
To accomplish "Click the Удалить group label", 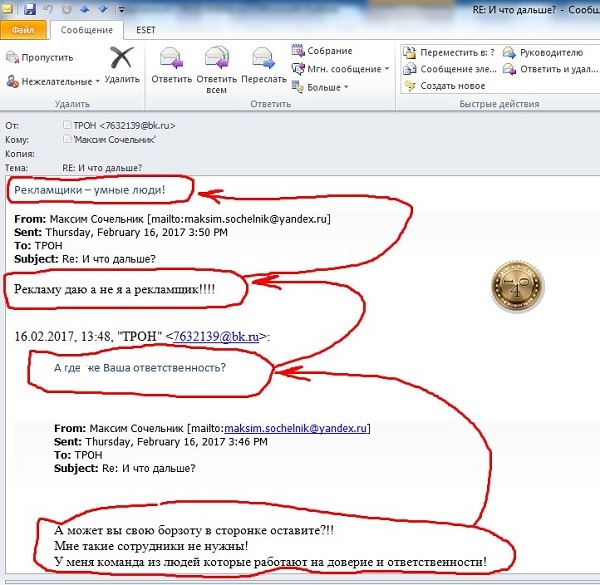I will click(x=72, y=104).
